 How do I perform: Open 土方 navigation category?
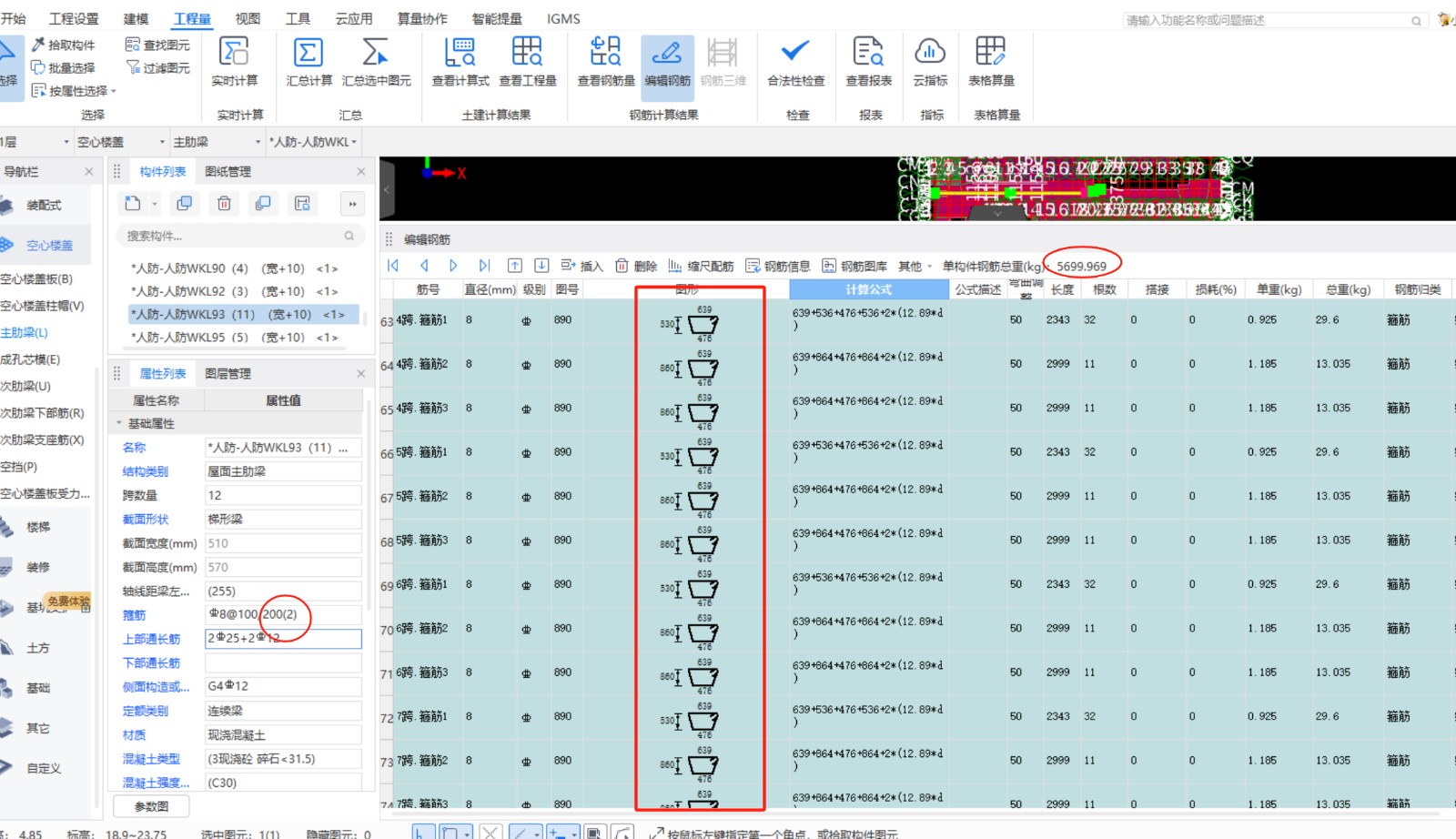coord(38,648)
